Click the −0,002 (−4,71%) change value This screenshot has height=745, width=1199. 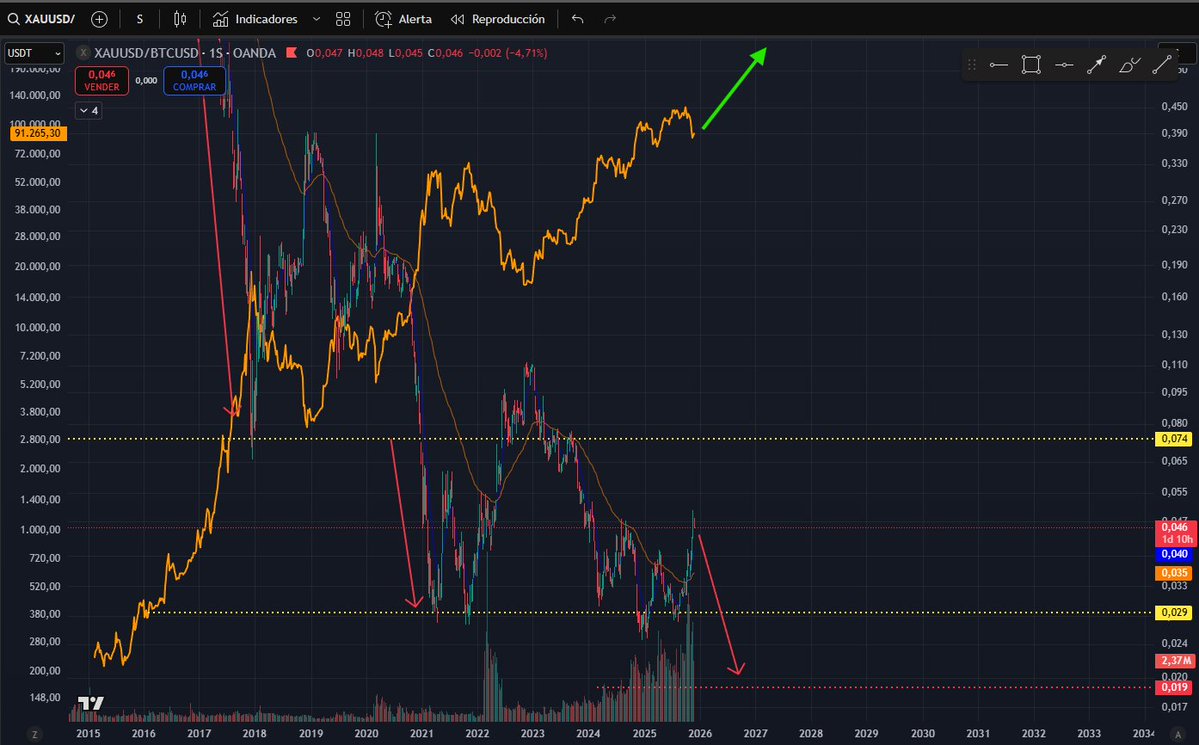coord(508,54)
